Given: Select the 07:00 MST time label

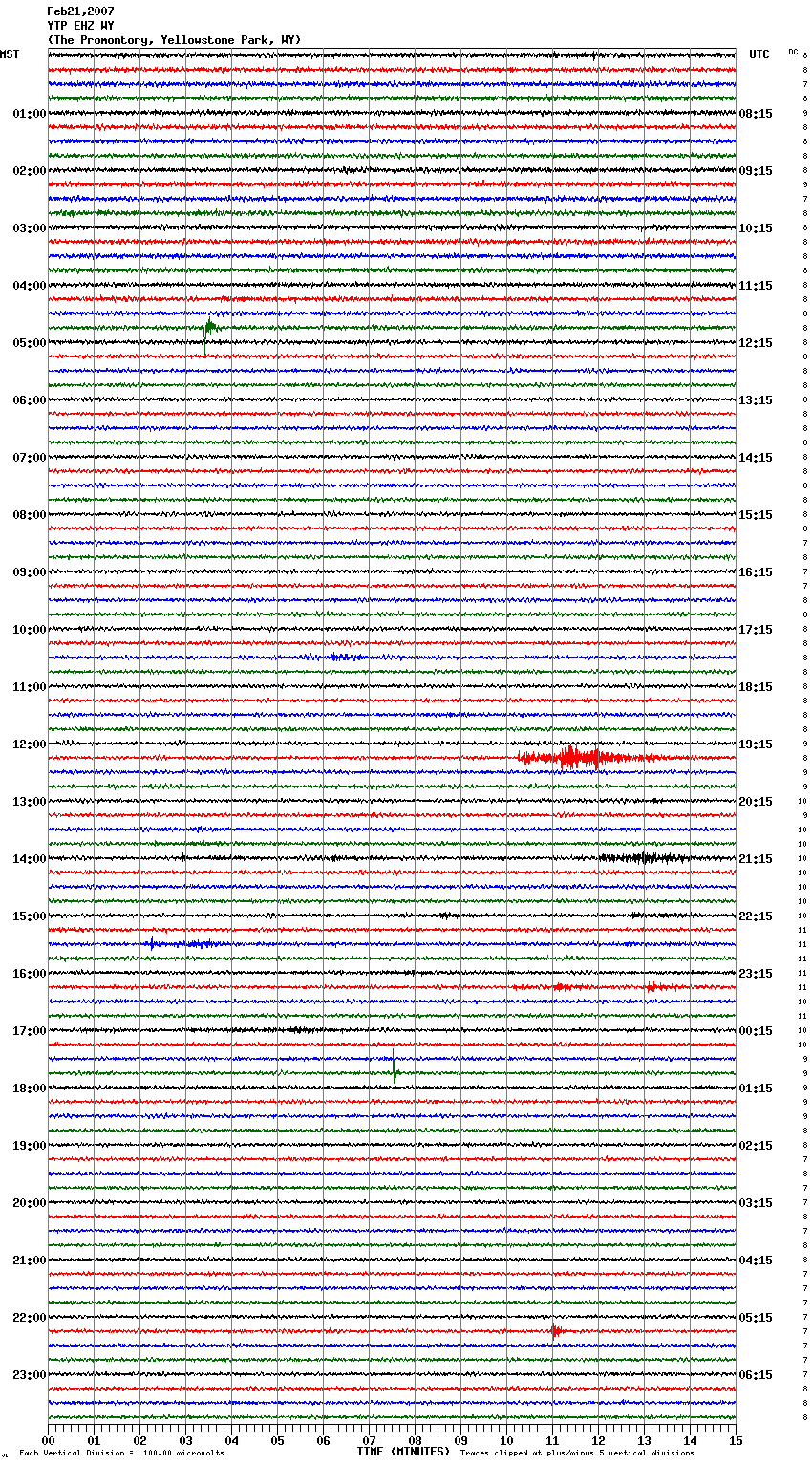Looking at the screenshot, I should click(x=30, y=458).
